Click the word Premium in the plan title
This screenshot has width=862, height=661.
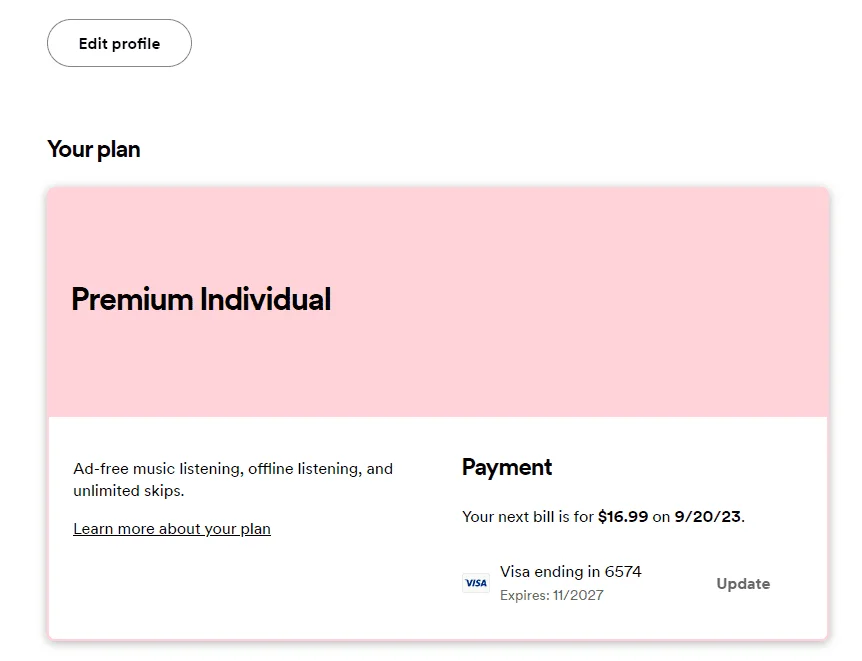pyautogui.click(x=132, y=299)
